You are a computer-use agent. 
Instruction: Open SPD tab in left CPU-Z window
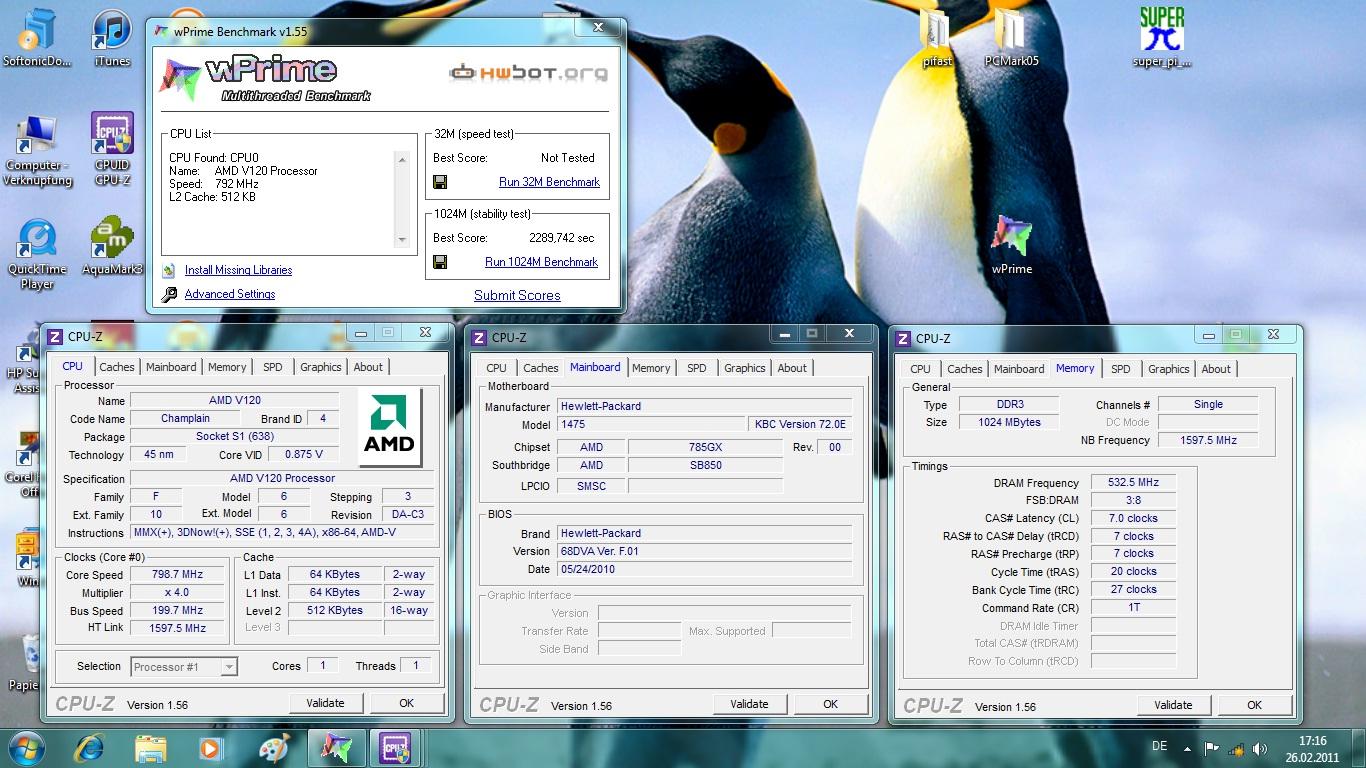[x=273, y=367]
